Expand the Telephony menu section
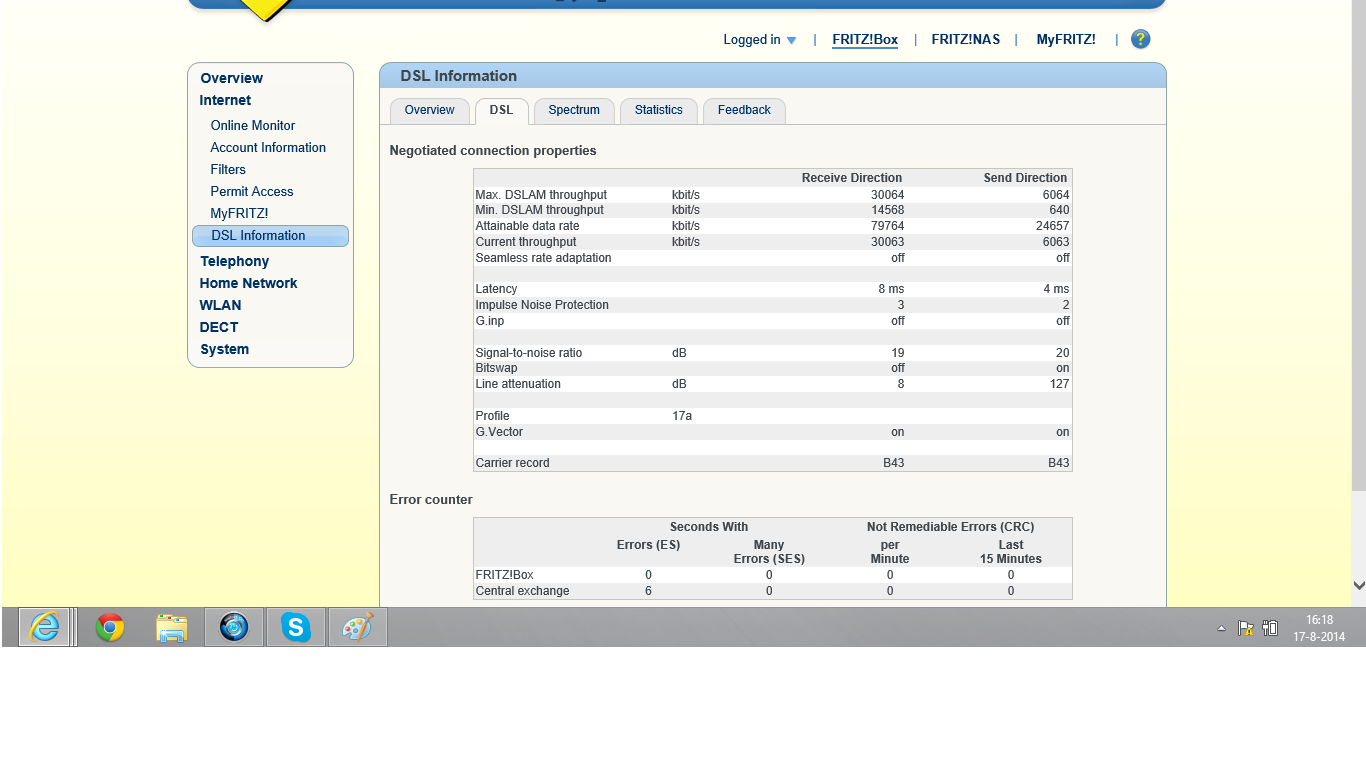Screen dimensions: 1366x768 point(234,261)
